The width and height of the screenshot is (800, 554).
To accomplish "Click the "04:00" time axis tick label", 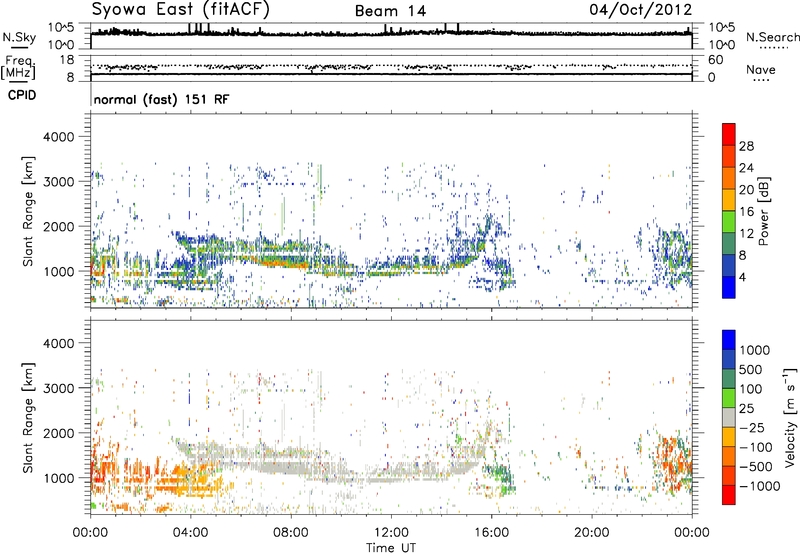I will [x=190, y=533].
